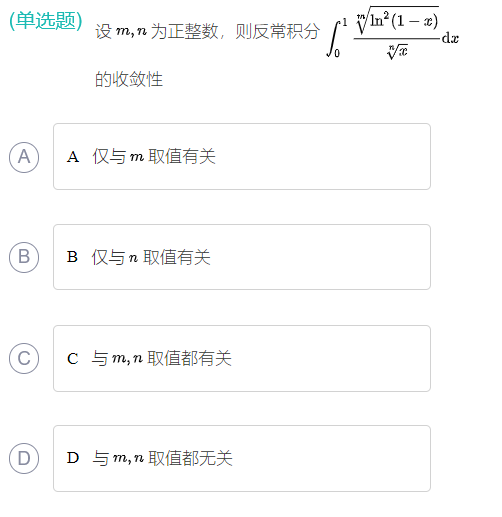The image size is (502, 517).
Task: Click the "dx" at the integral's end
Action: click(450, 38)
